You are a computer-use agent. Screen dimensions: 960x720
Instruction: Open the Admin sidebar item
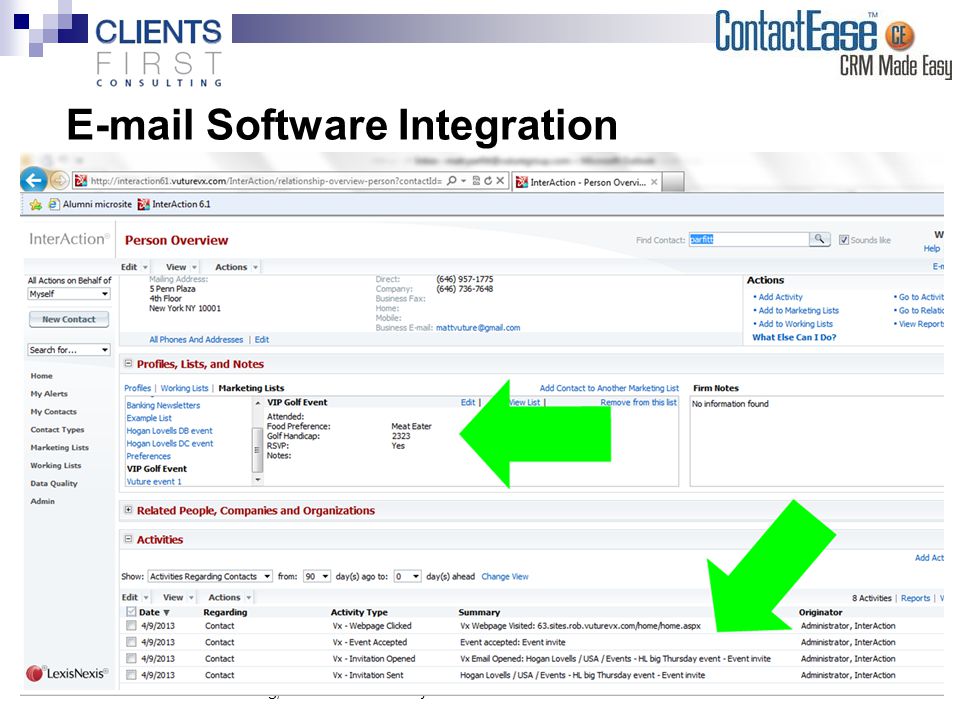coord(42,501)
